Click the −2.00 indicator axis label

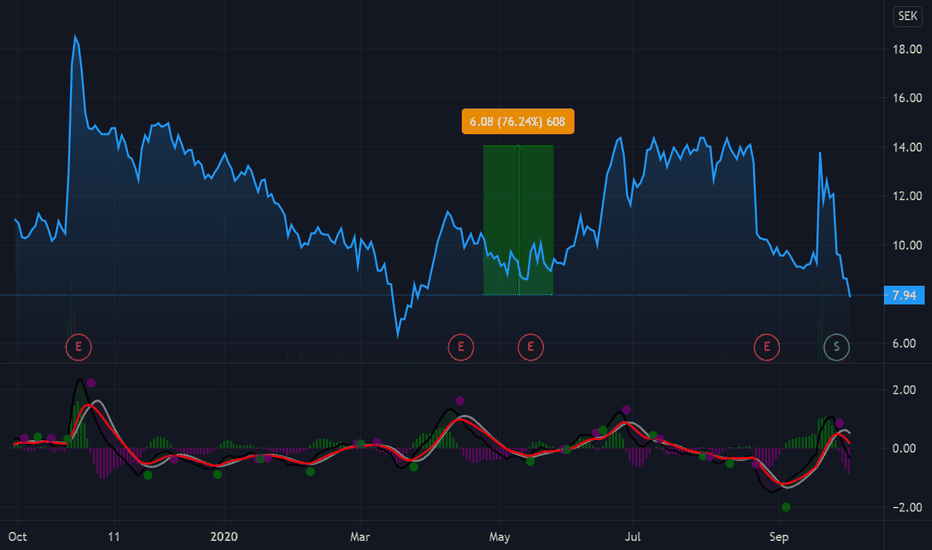click(x=907, y=508)
